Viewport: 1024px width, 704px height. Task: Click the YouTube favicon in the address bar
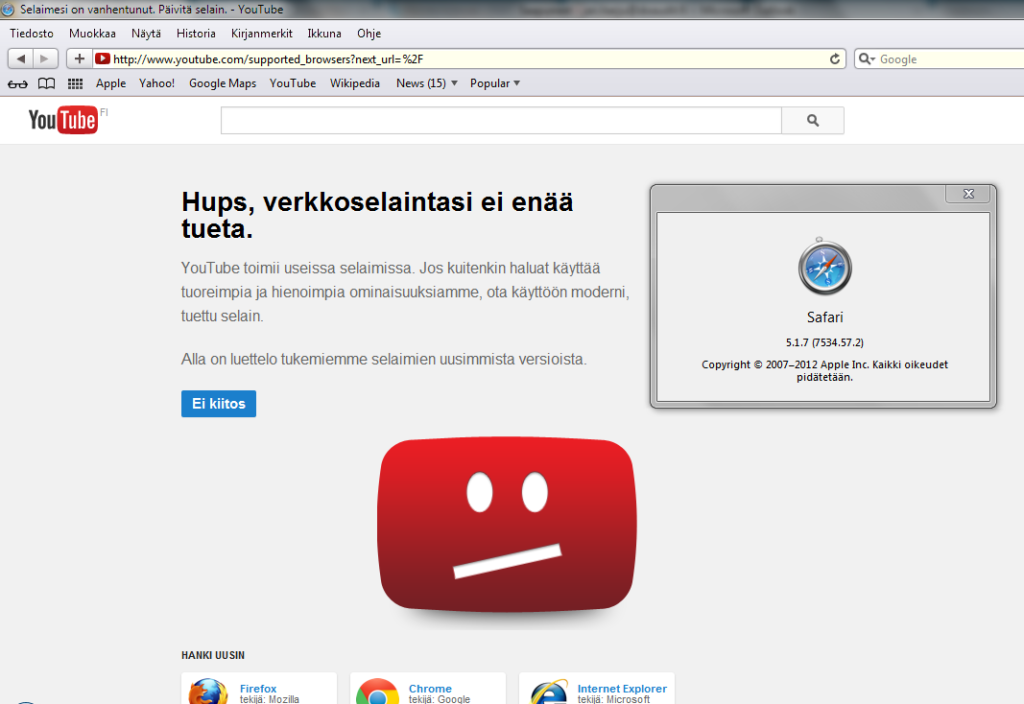[x=103, y=58]
